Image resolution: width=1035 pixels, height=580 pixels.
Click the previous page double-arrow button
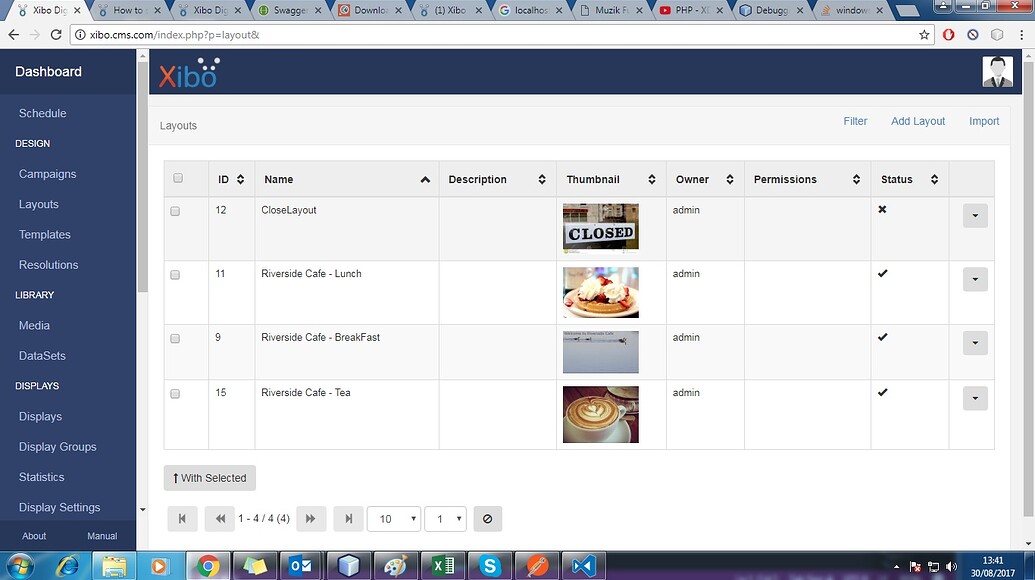pos(219,519)
